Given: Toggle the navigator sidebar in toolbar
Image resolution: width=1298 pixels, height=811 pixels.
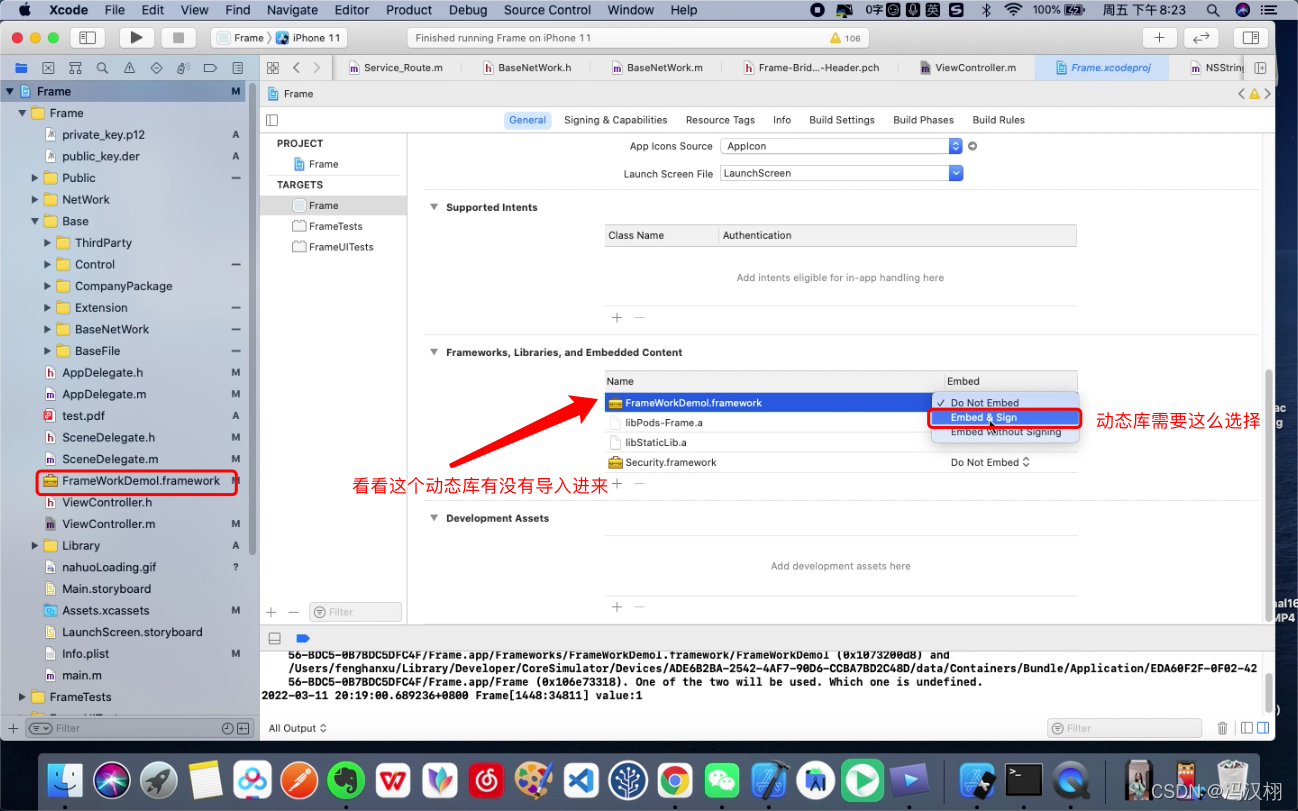Looking at the screenshot, I should pyautogui.click(x=87, y=38).
